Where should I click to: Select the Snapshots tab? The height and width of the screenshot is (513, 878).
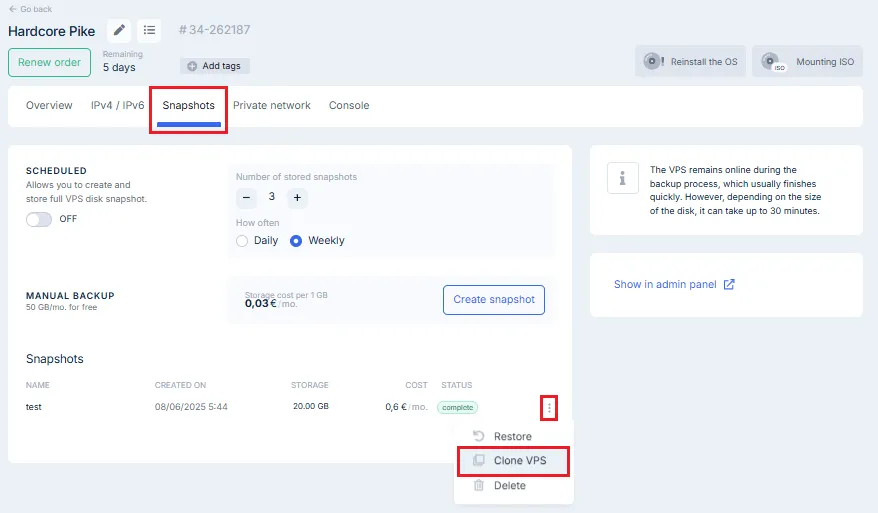[x=189, y=105]
